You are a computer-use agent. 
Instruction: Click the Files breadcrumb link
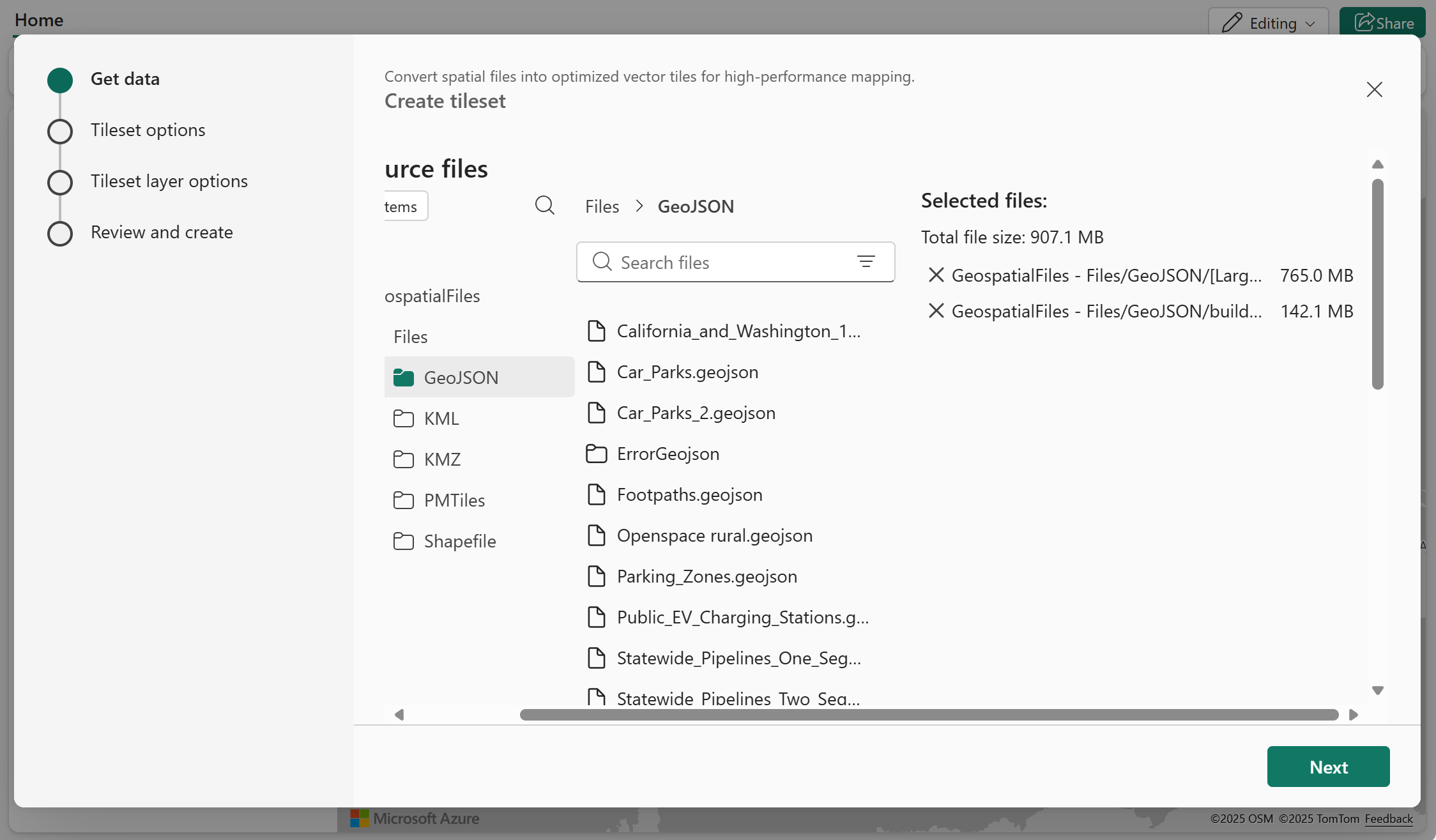pyautogui.click(x=602, y=206)
